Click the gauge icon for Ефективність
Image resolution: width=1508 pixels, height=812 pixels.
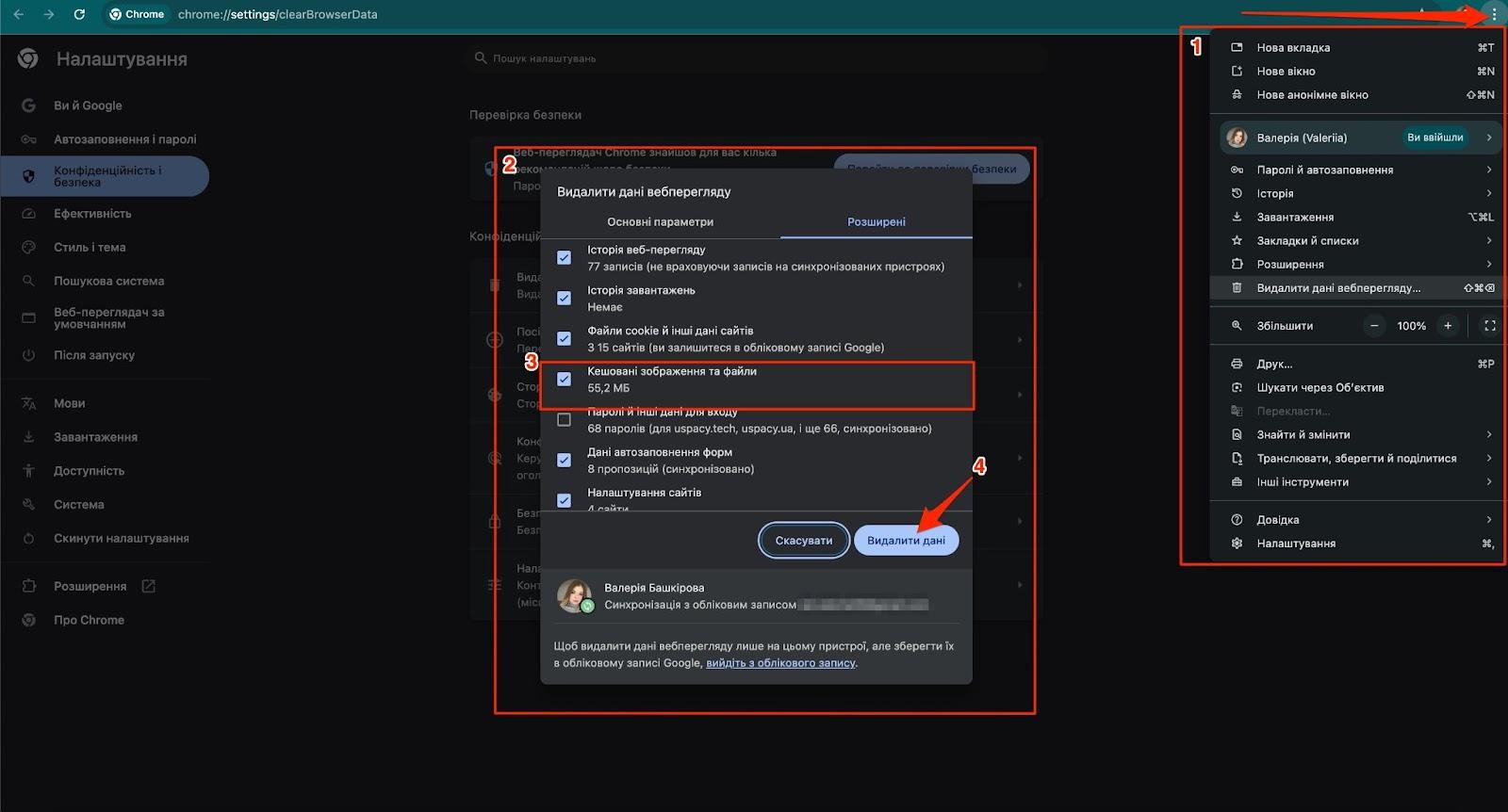click(28, 214)
